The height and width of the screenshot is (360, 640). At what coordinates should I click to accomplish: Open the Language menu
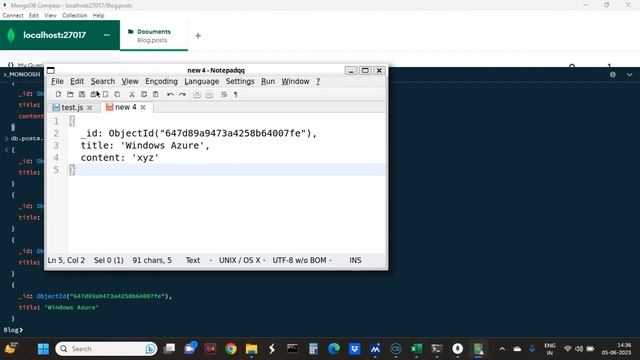(202, 81)
